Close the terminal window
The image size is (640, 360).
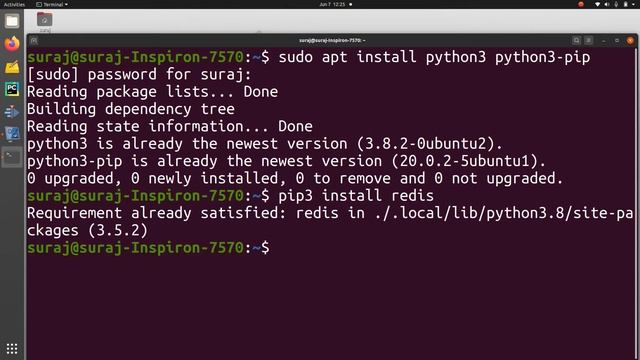point(630,40)
